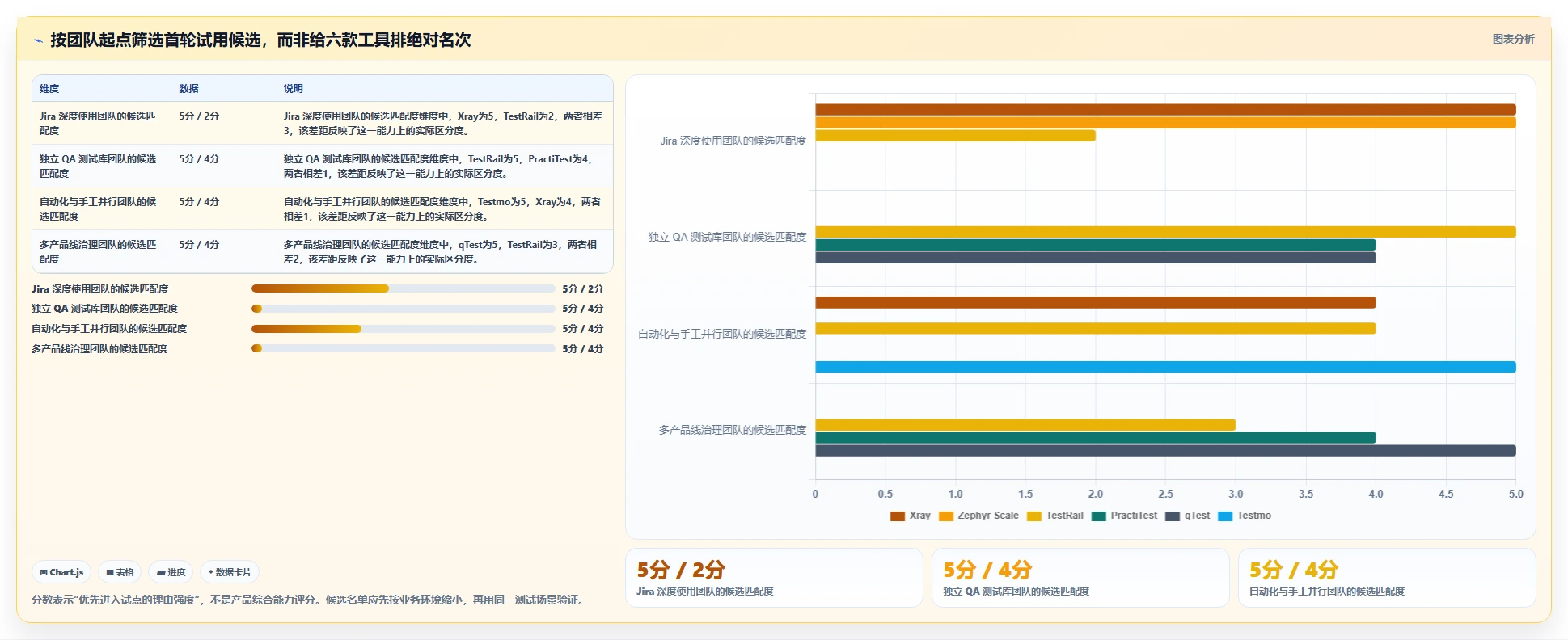The height and width of the screenshot is (640, 1568).
Task: Click the short TestRail bar in the Jira group
Action: [955, 136]
